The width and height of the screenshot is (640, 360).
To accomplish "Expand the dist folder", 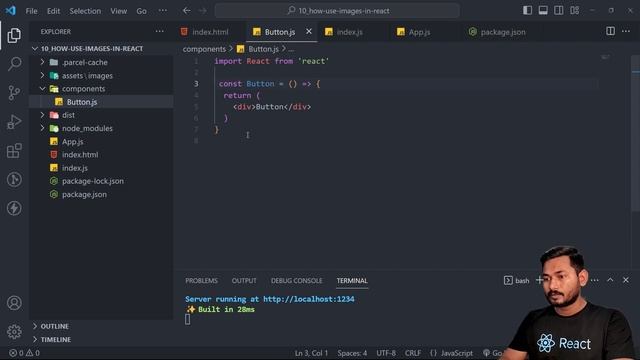I will click(x=101, y=115).
